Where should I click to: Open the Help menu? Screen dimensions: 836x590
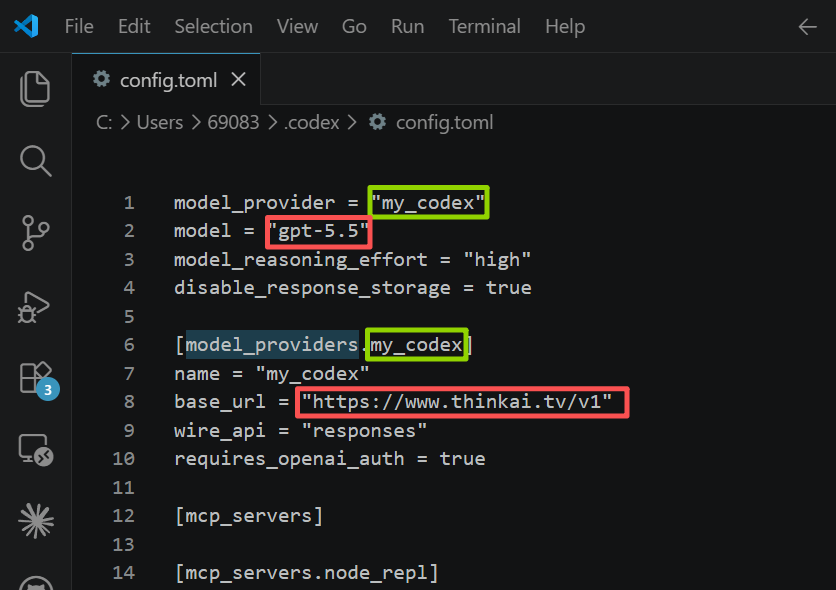tap(565, 26)
